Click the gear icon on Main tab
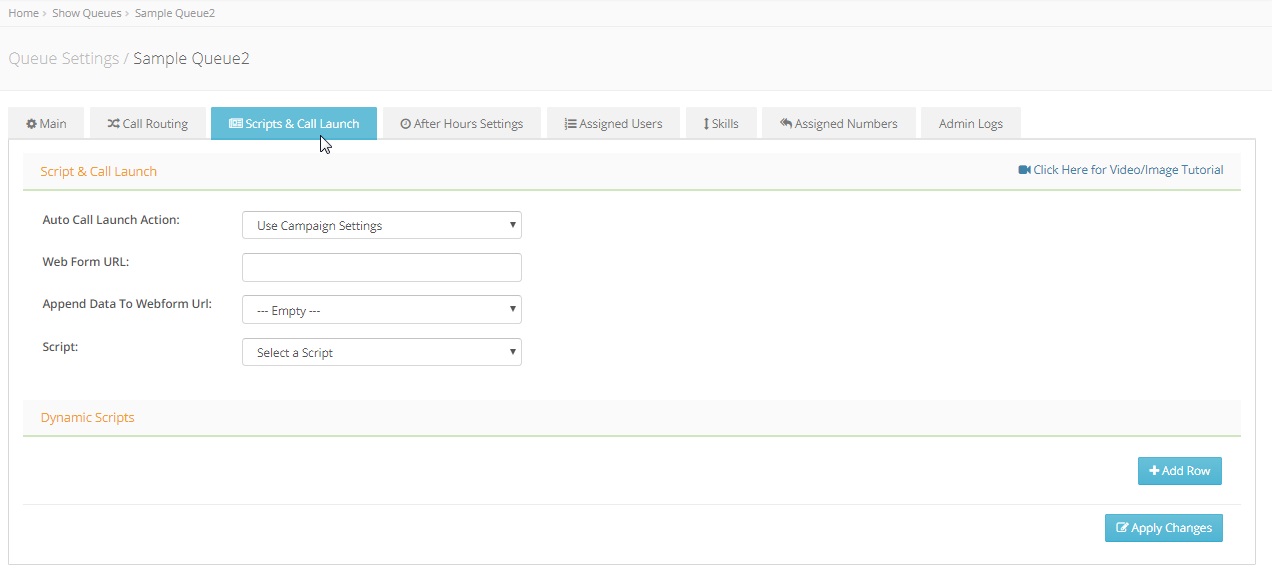The width and height of the screenshot is (1272, 571). [31, 124]
